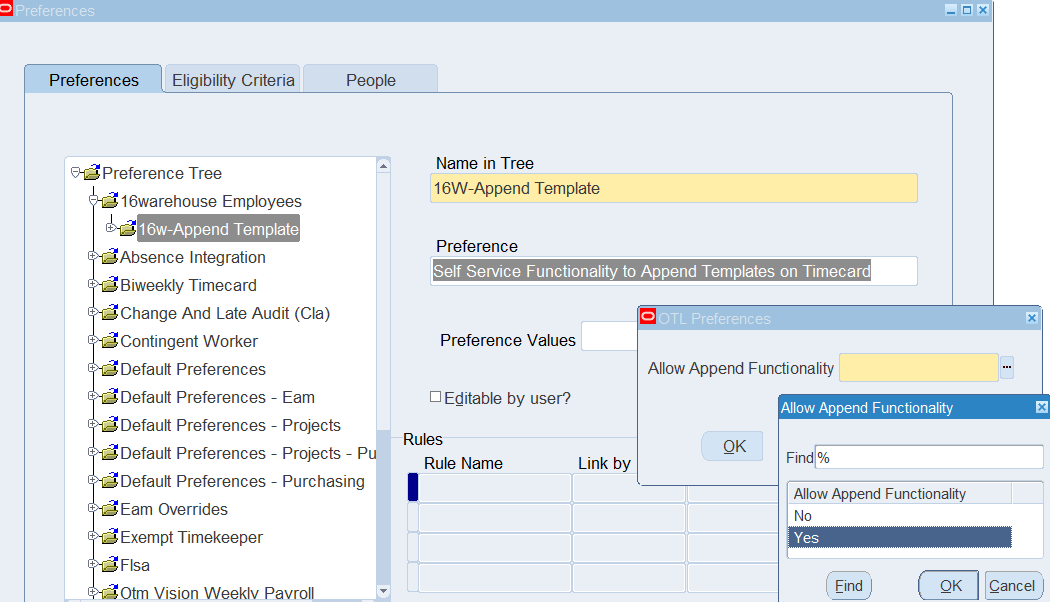Screen dimensions: 1050x602
Task: Open the Allow Append Functionality list-of-values button
Action: tap(1007, 368)
